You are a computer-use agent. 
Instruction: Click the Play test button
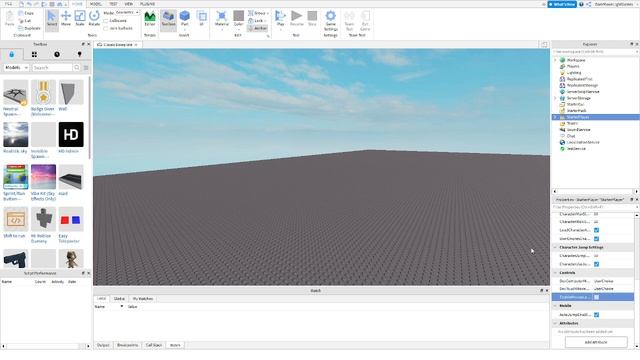tap(280, 19)
